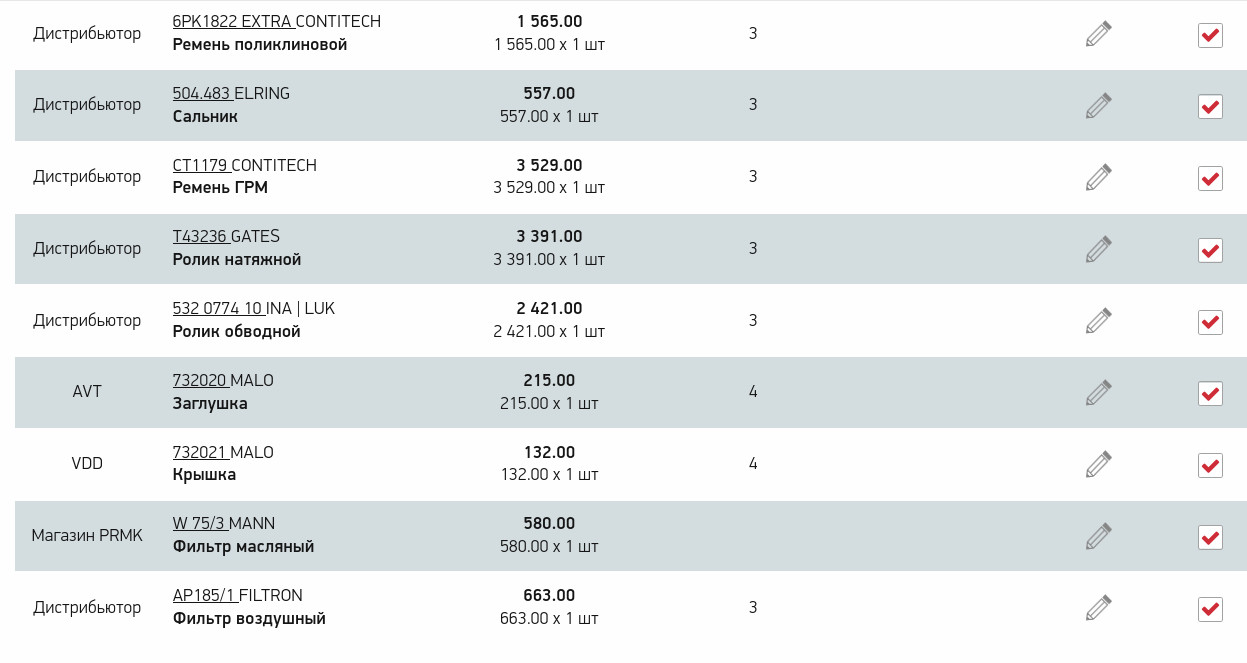
Task: Deselect the Фильтр масляный MANN checkbox
Action: (1210, 537)
